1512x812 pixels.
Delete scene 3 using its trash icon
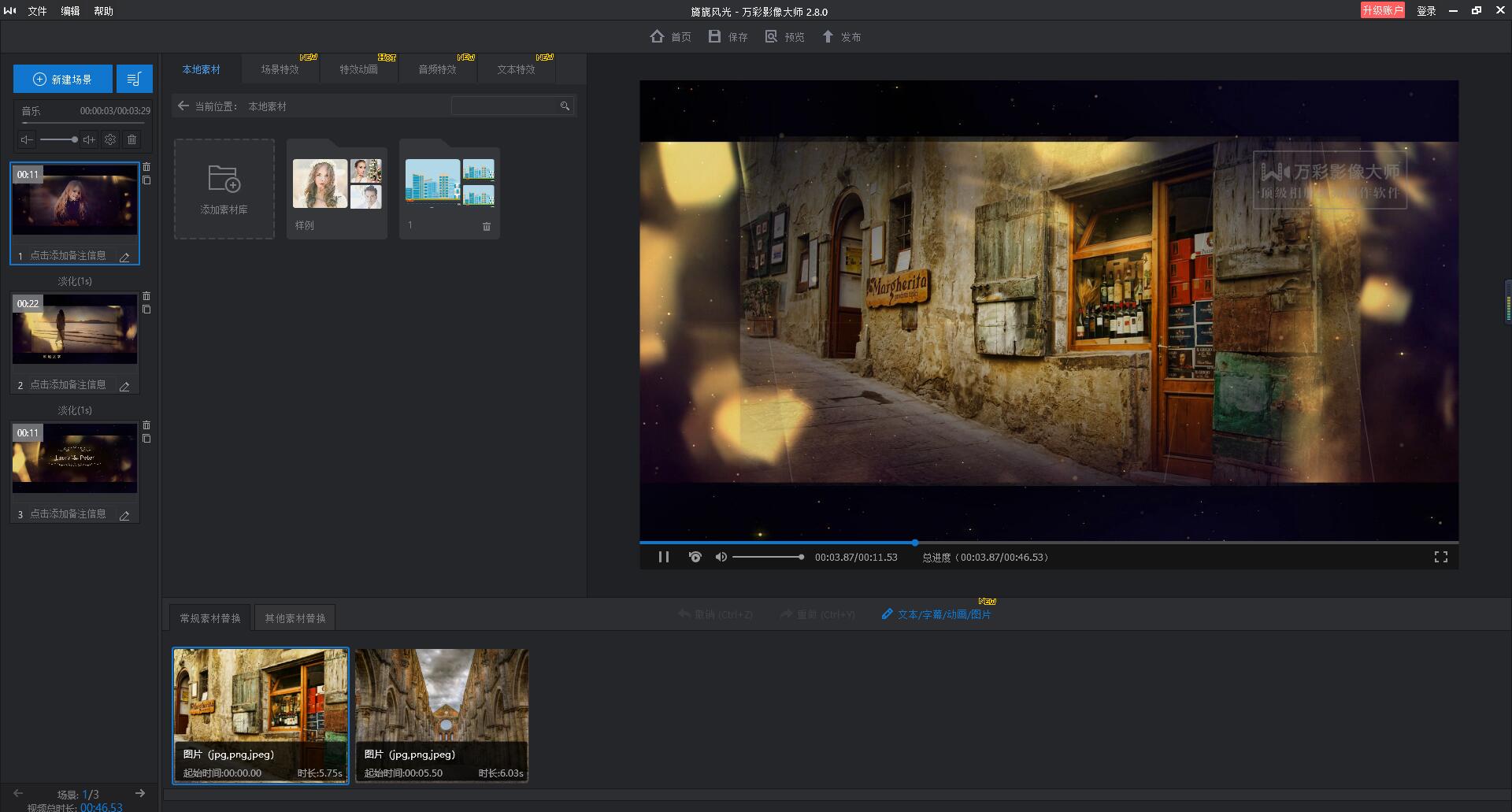click(146, 425)
